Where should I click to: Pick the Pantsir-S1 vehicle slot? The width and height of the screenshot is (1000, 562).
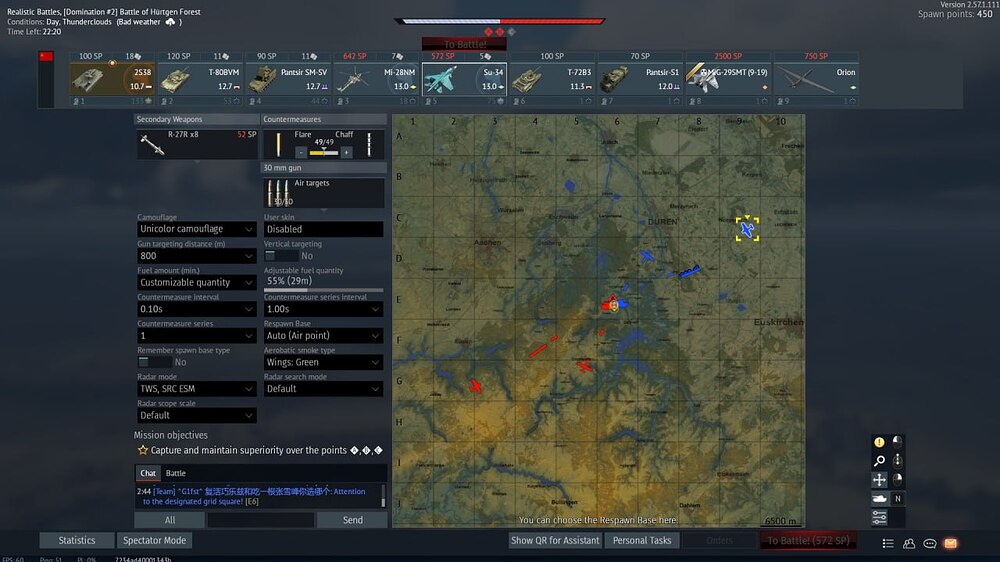(640, 79)
